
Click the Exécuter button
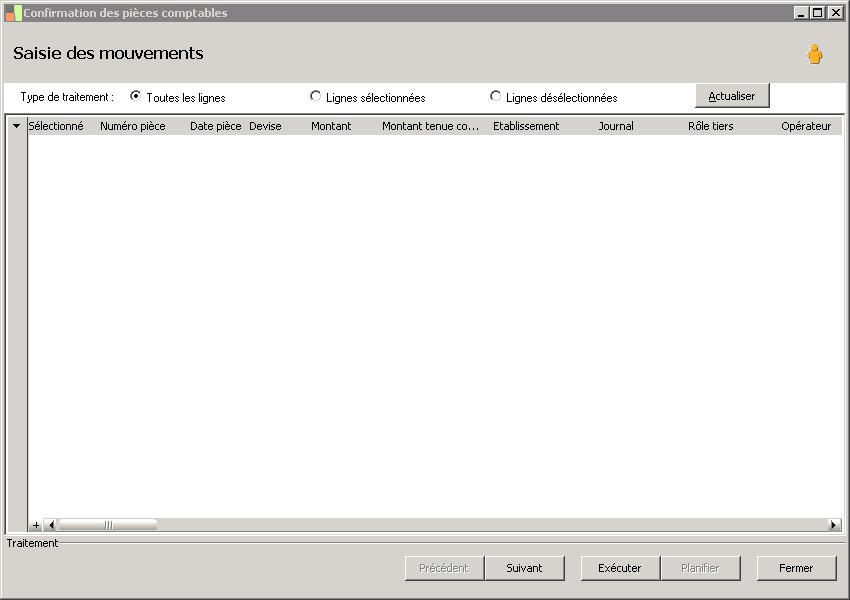[620, 568]
